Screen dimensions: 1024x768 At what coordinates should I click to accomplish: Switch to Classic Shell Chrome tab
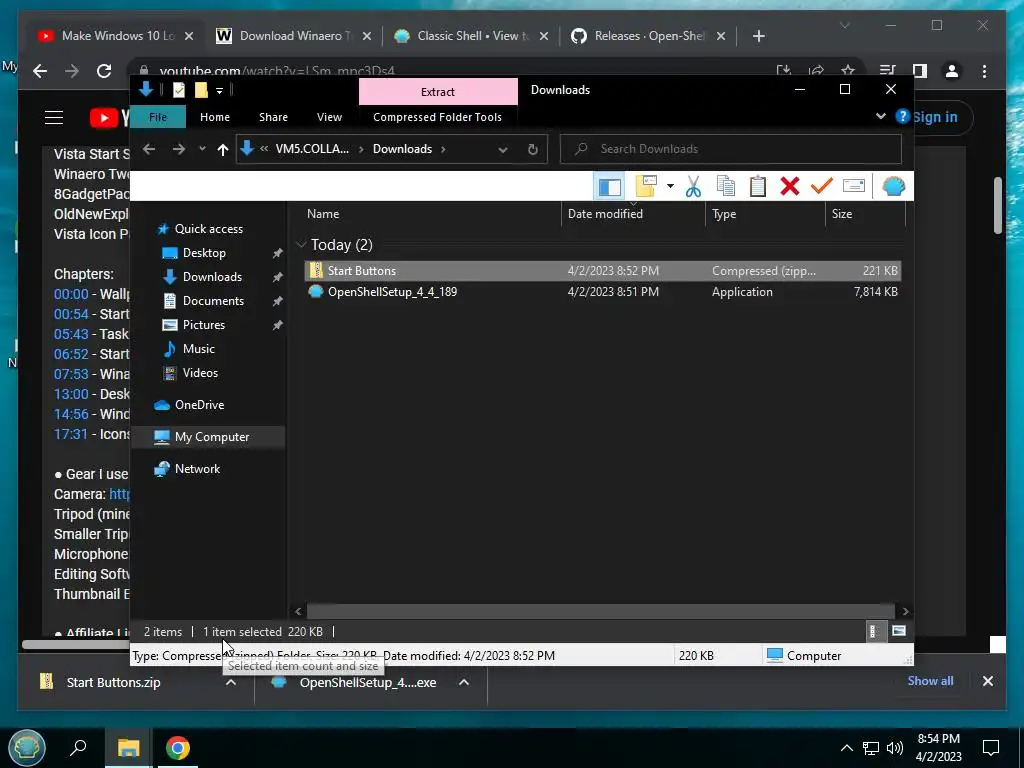click(x=472, y=36)
